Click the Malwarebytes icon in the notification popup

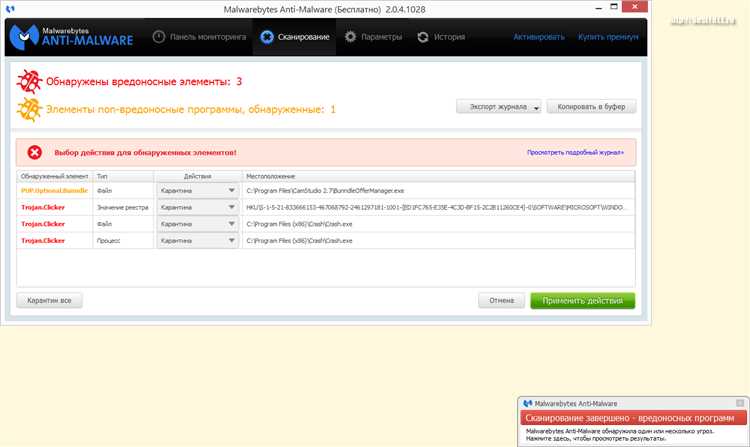click(x=528, y=403)
